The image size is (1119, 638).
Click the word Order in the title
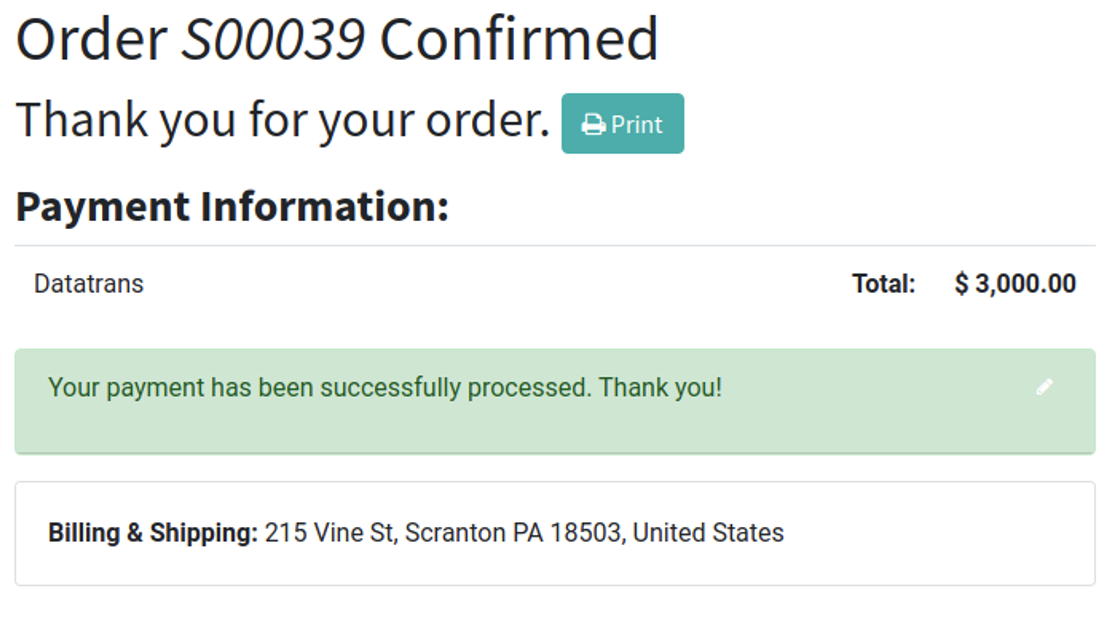click(x=92, y=40)
